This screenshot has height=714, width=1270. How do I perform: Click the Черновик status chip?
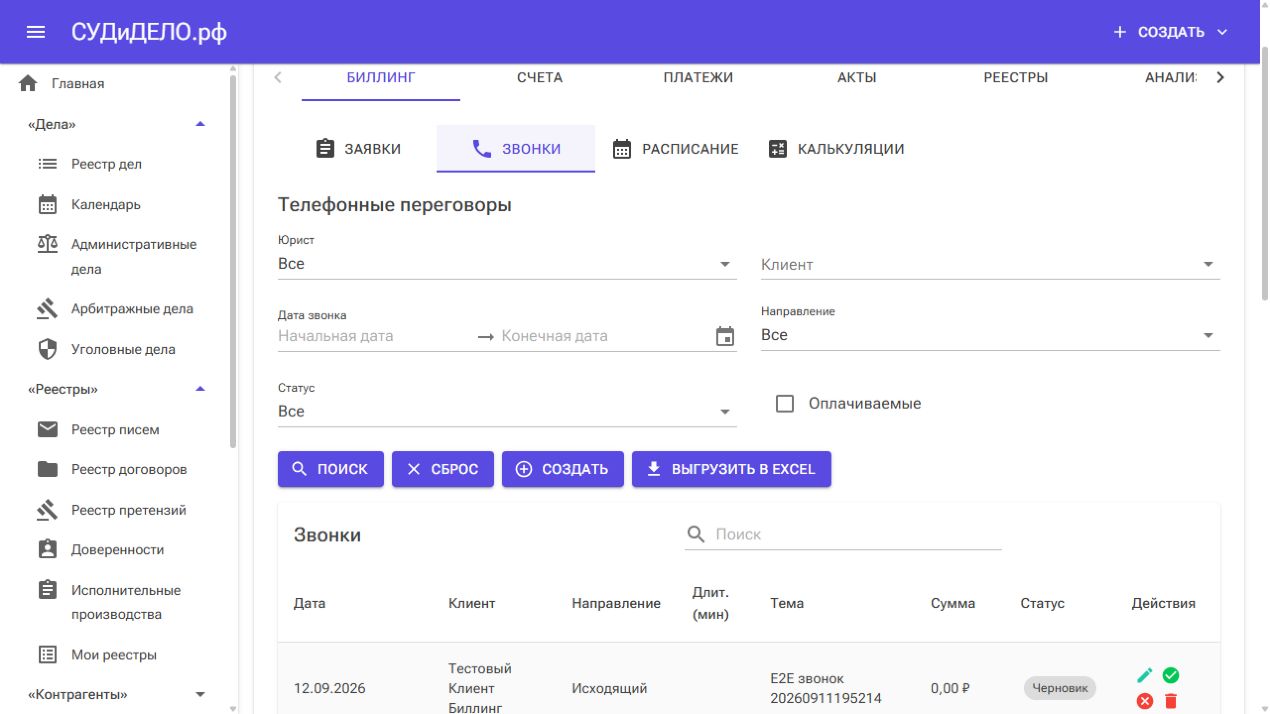tap(1060, 688)
